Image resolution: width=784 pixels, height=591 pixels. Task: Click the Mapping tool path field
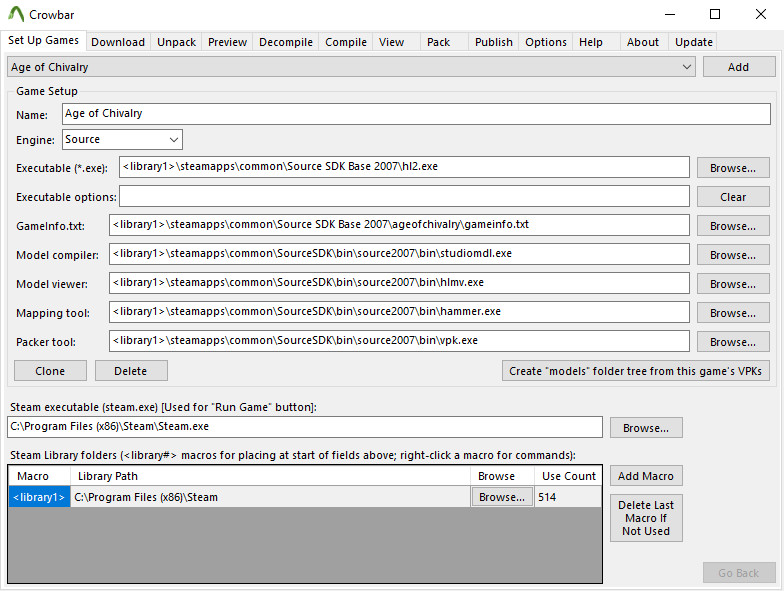click(x=399, y=312)
